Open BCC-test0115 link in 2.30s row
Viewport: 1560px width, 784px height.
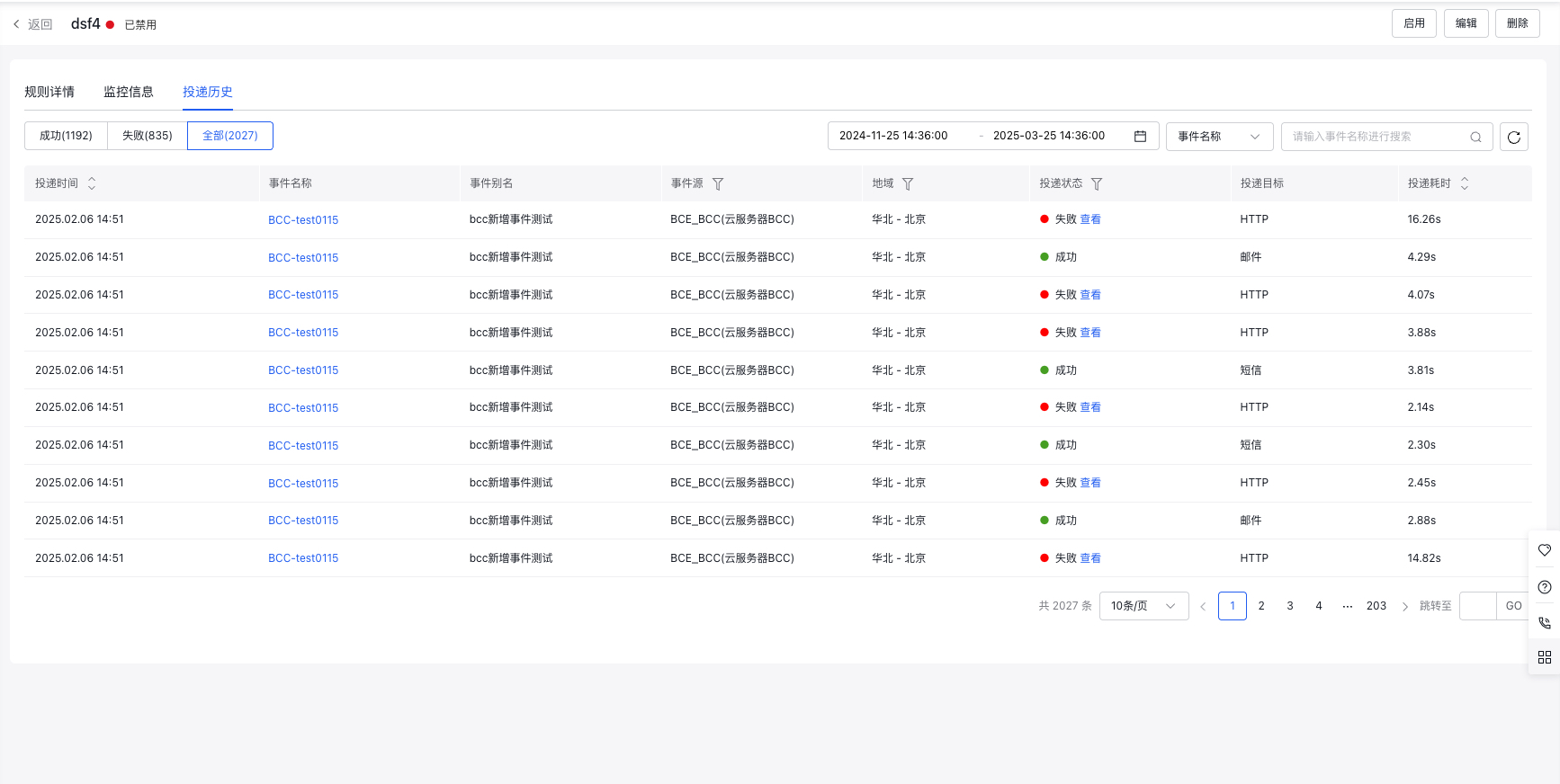tap(303, 446)
